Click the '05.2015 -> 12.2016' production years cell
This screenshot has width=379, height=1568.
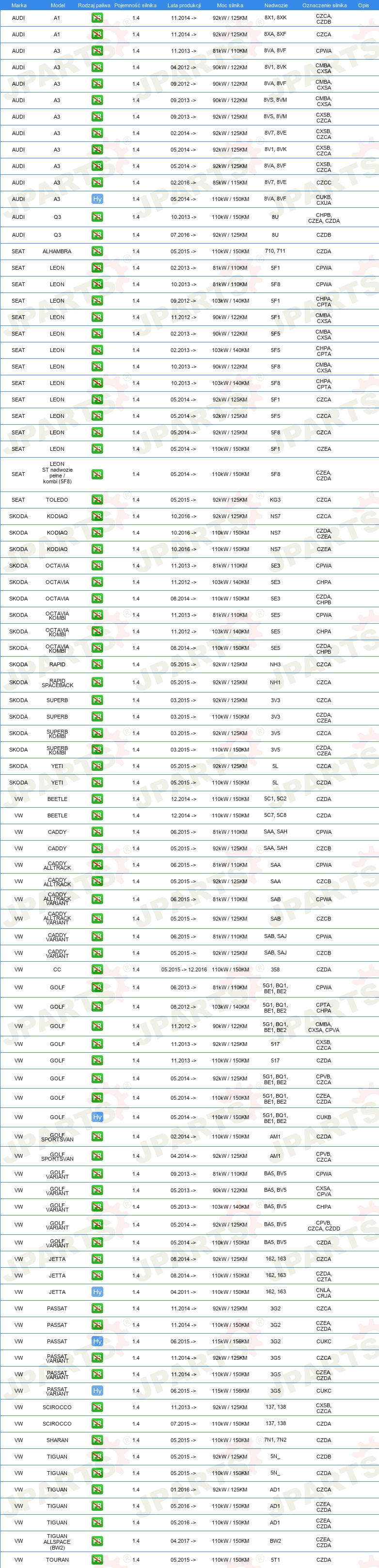184,969
